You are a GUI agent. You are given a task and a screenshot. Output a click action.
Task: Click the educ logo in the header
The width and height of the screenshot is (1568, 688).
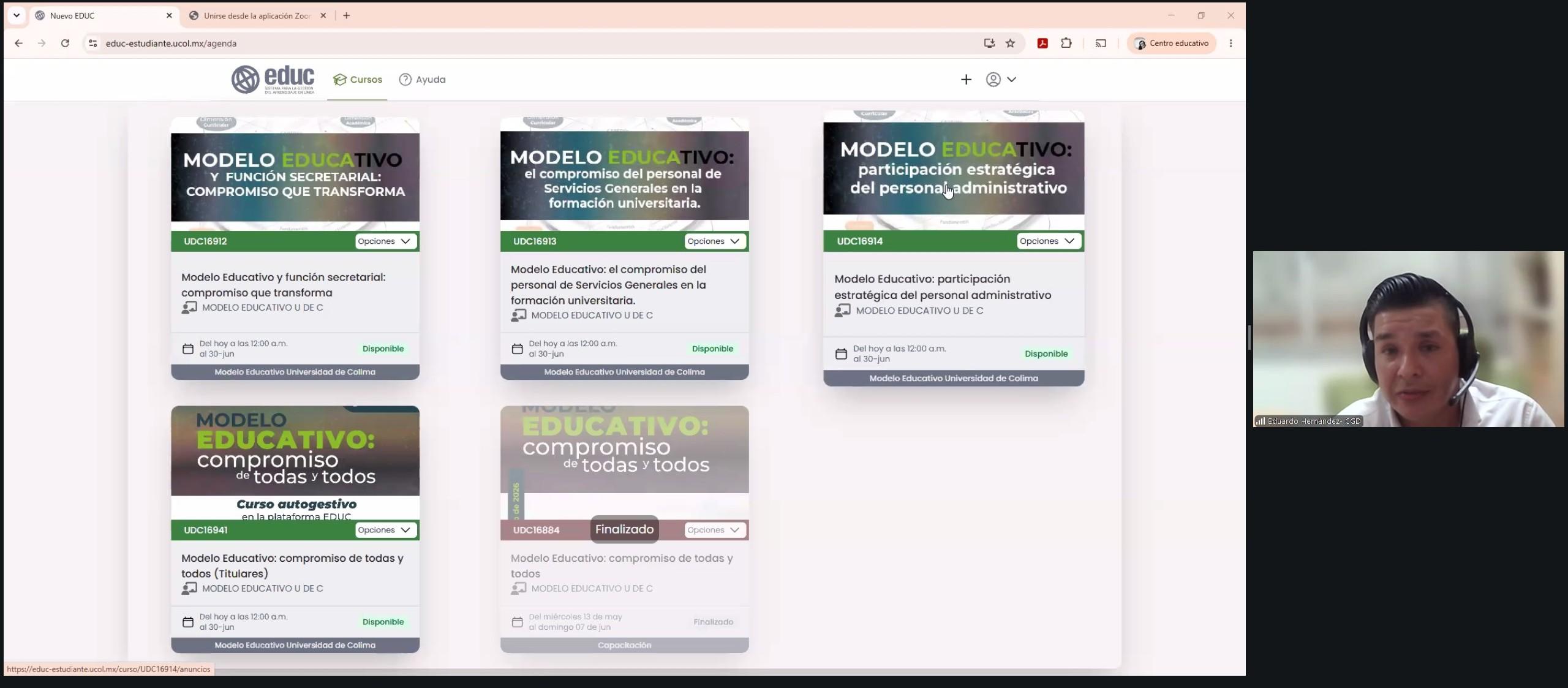[273, 80]
